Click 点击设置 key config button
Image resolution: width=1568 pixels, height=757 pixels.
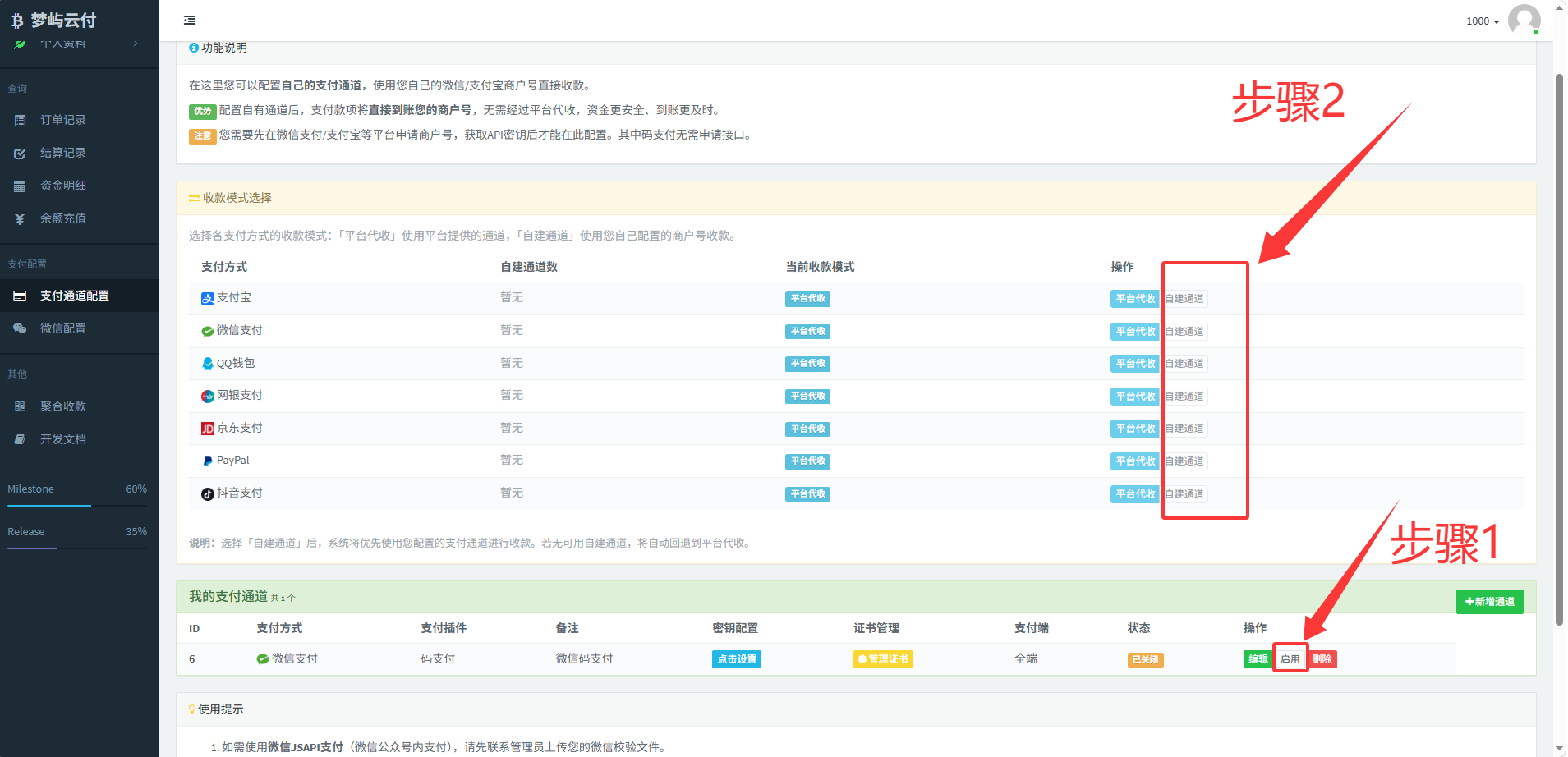[737, 659]
